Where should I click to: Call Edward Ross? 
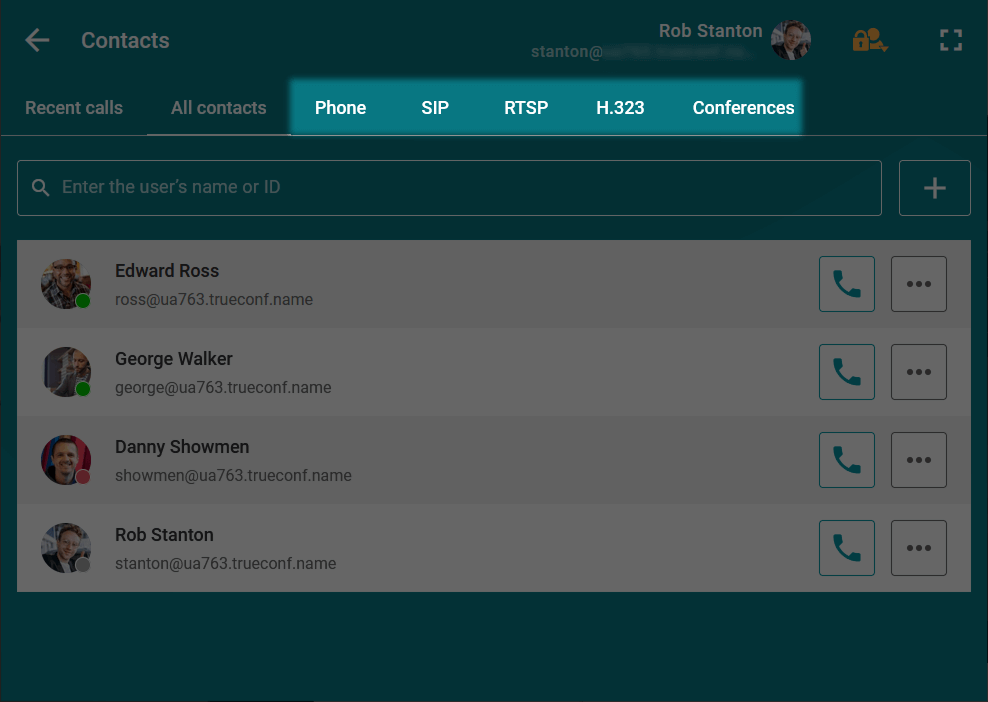point(847,284)
